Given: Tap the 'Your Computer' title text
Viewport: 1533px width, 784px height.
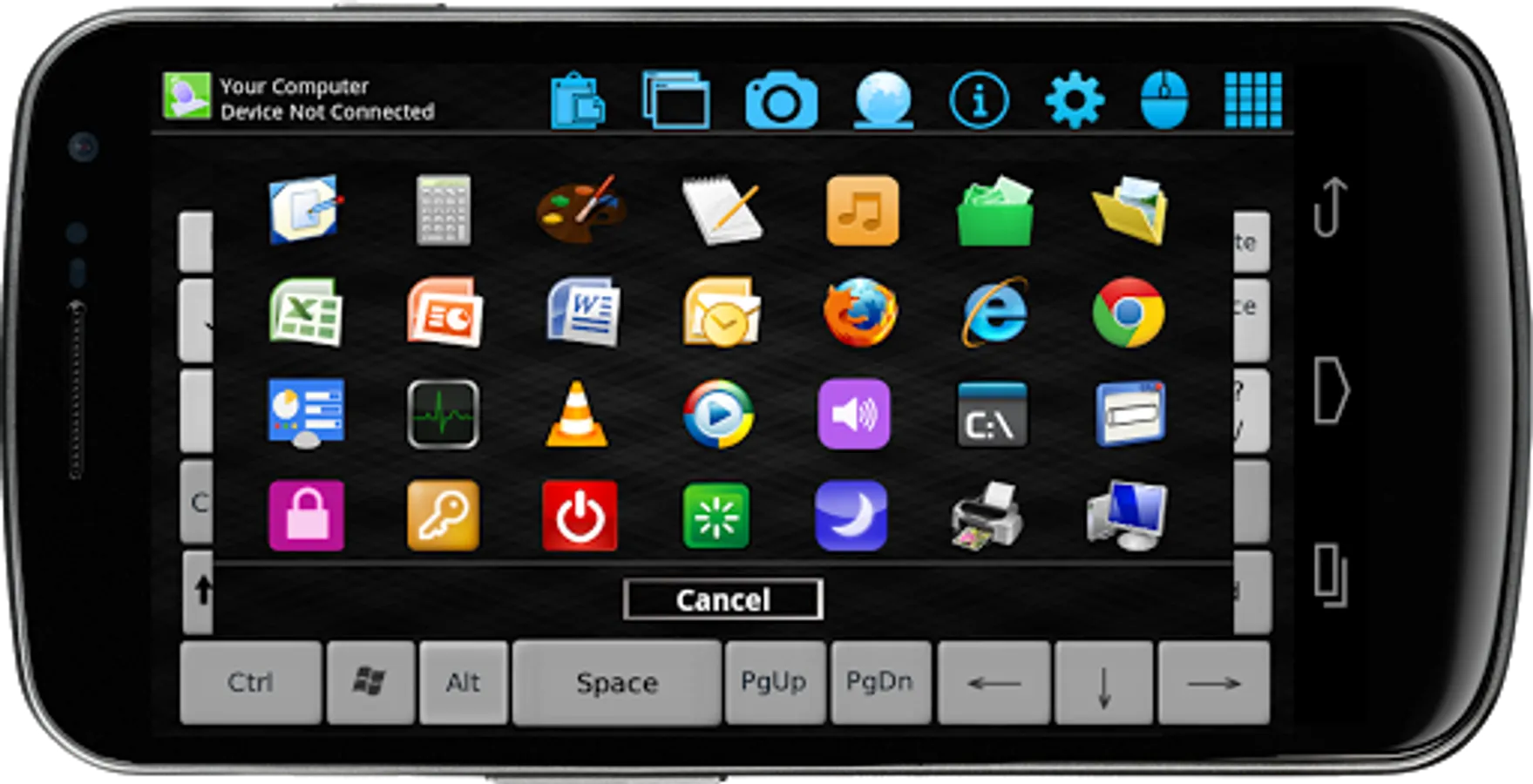Looking at the screenshot, I should 295,86.
